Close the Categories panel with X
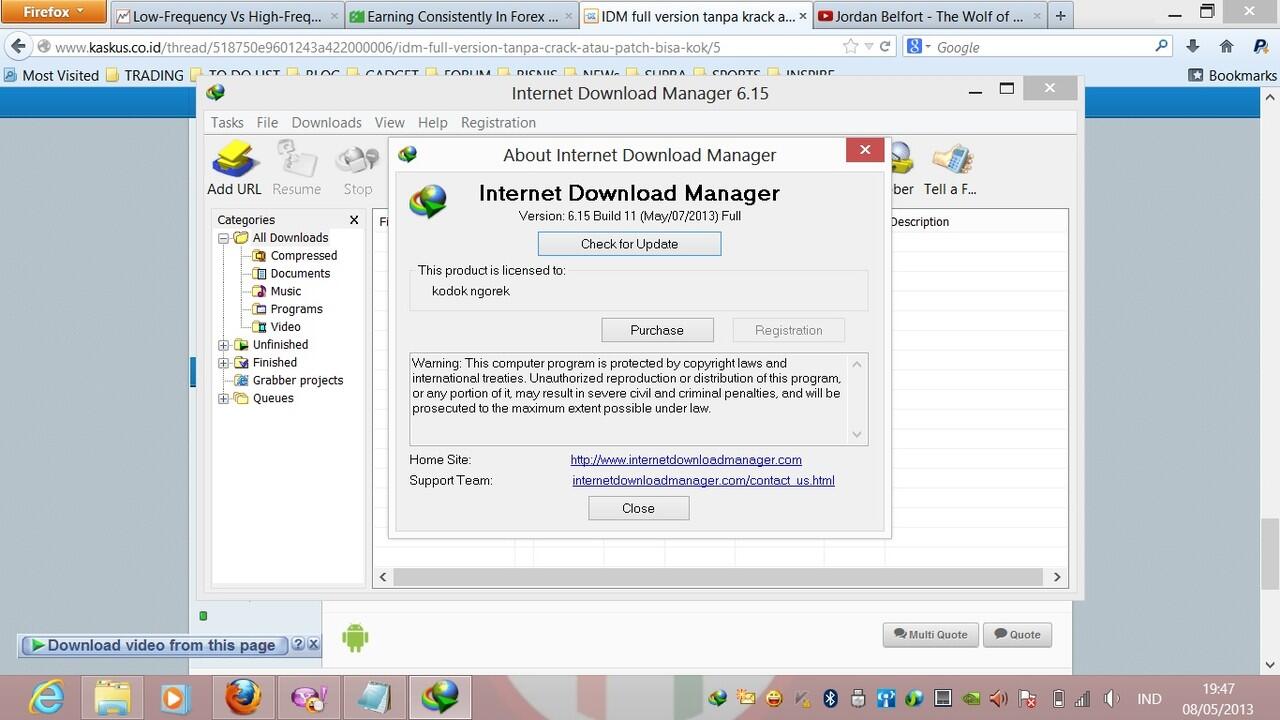This screenshot has height=720, width=1280. click(x=354, y=220)
